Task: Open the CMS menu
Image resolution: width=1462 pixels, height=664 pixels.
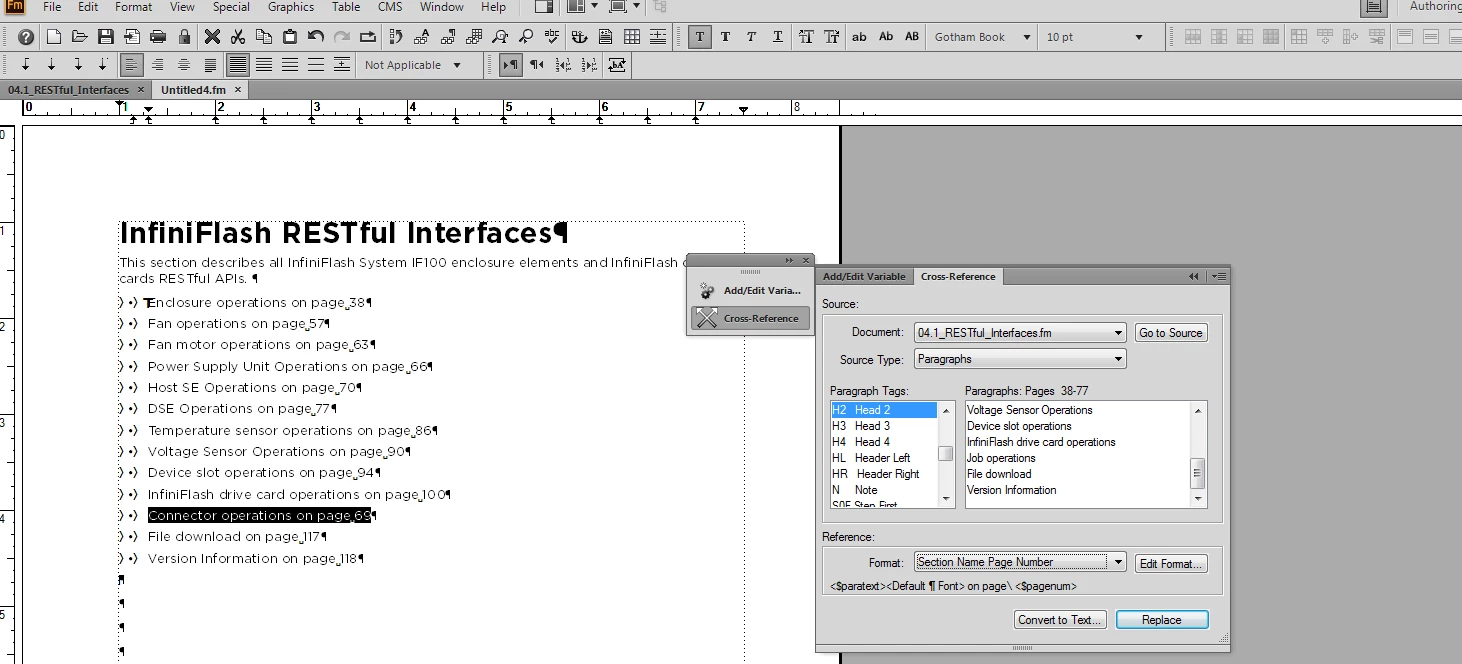Action: [390, 7]
